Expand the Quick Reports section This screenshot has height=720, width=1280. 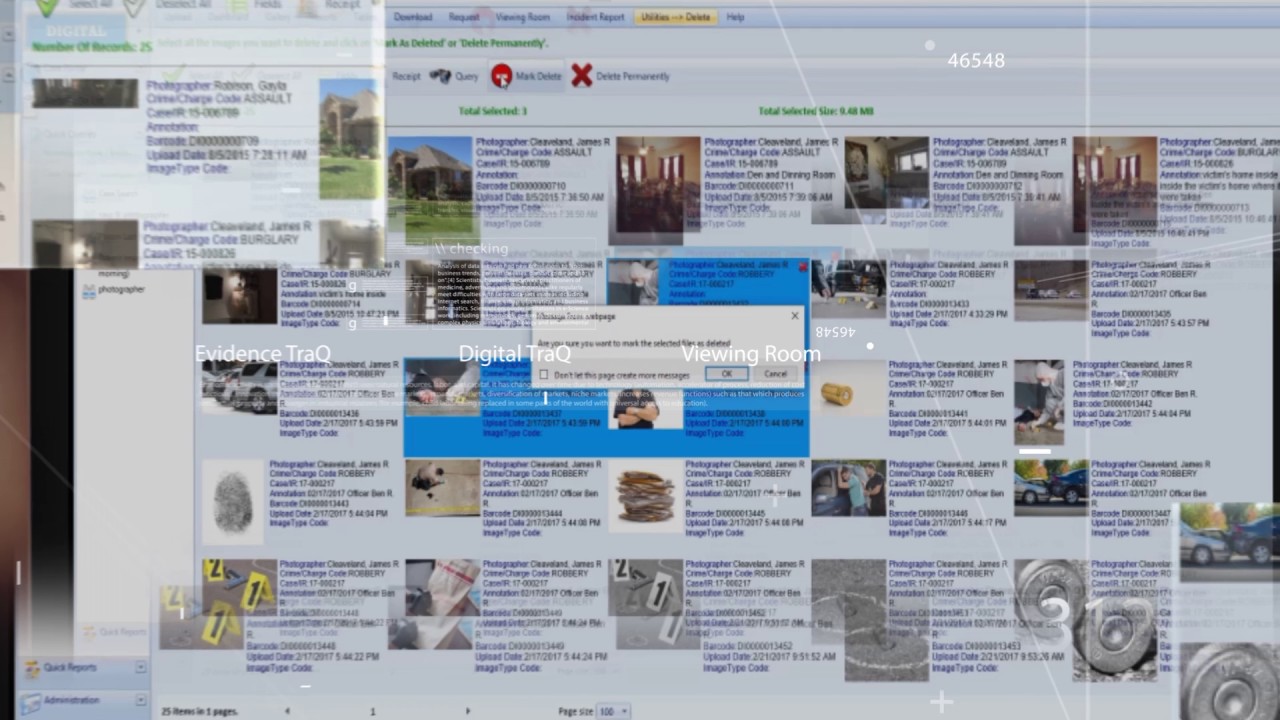(140, 668)
